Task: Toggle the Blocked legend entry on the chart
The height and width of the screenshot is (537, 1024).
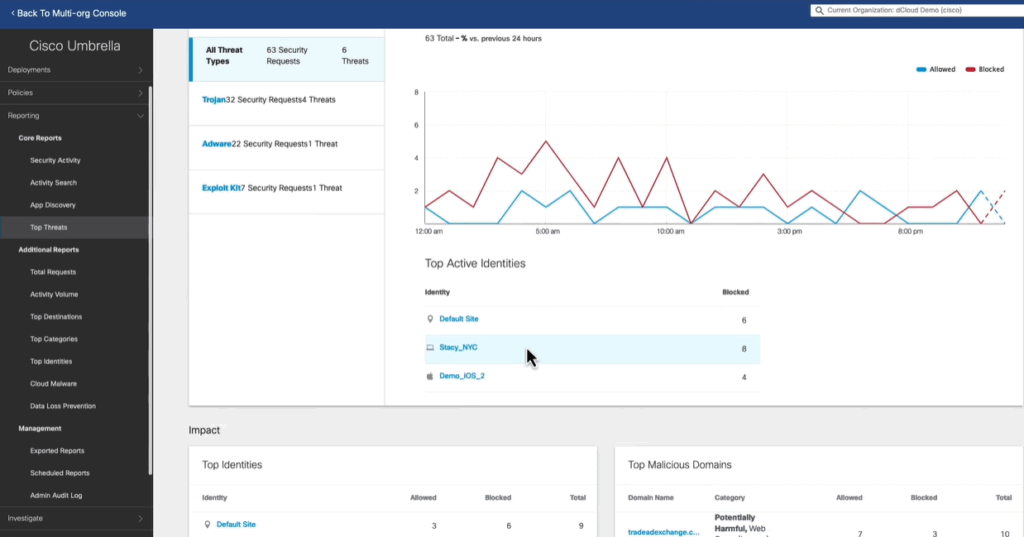Action: (985, 69)
